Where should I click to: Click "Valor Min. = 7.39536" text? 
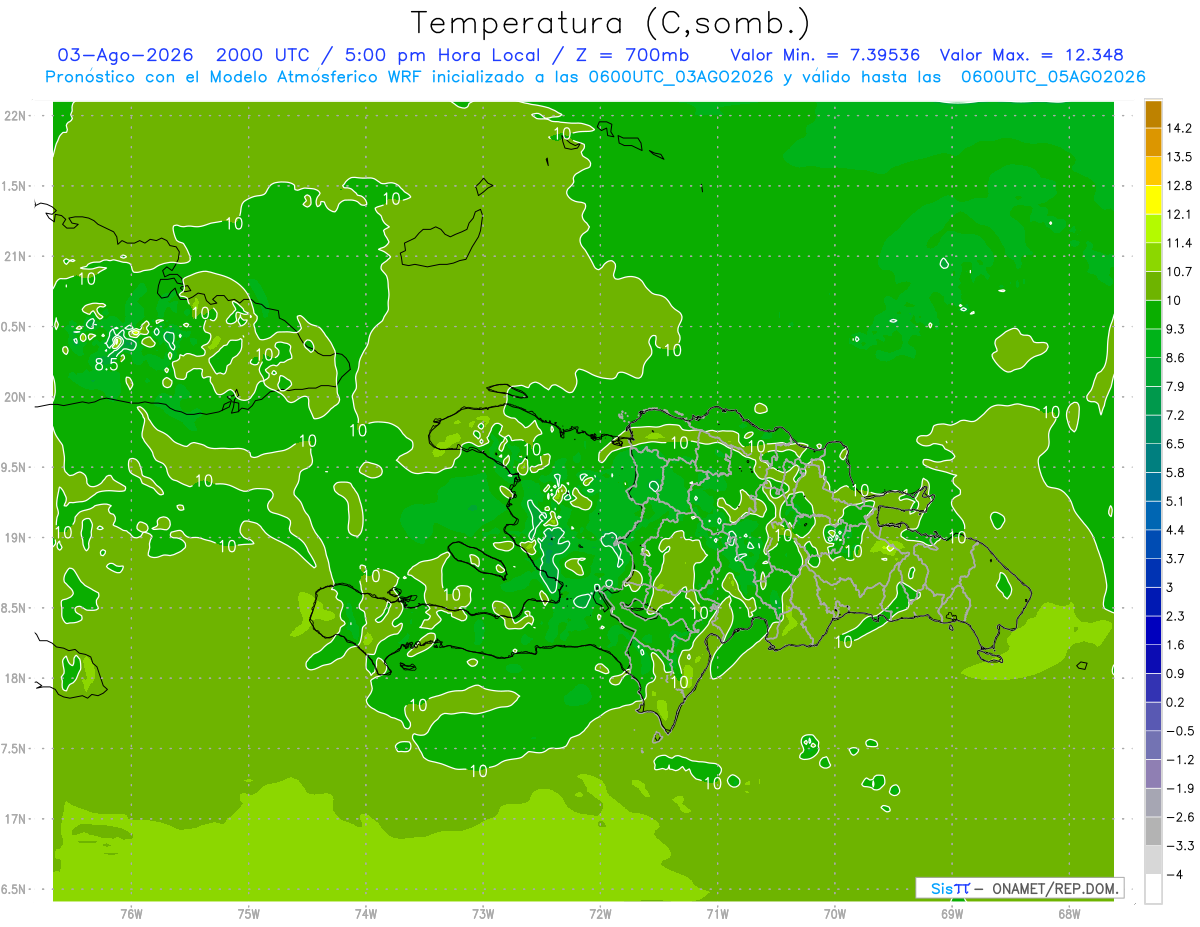(825, 55)
